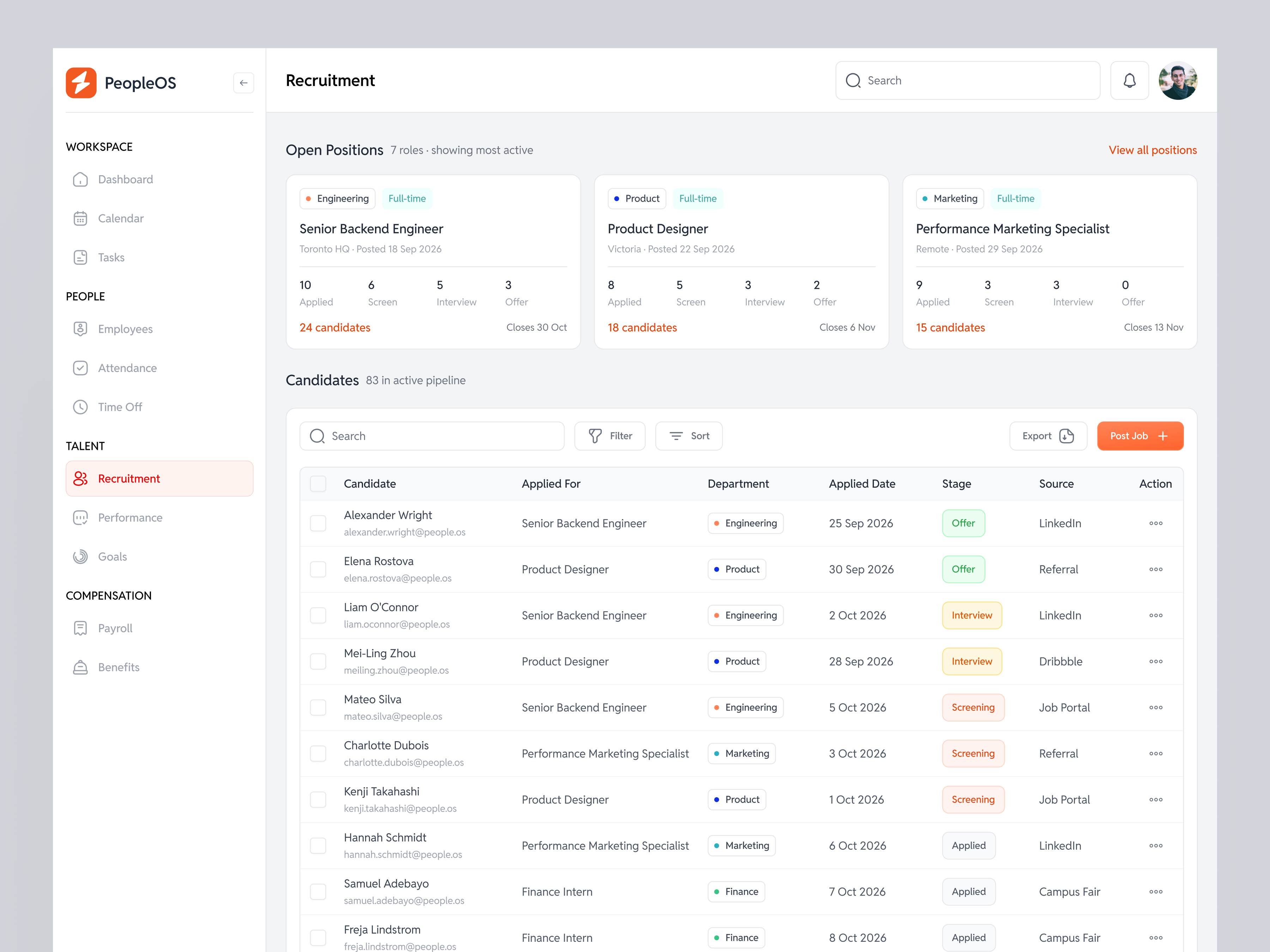Click the Senior Backend Engineer card title
Viewport: 1270px width, 952px height.
tap(371, 229)
